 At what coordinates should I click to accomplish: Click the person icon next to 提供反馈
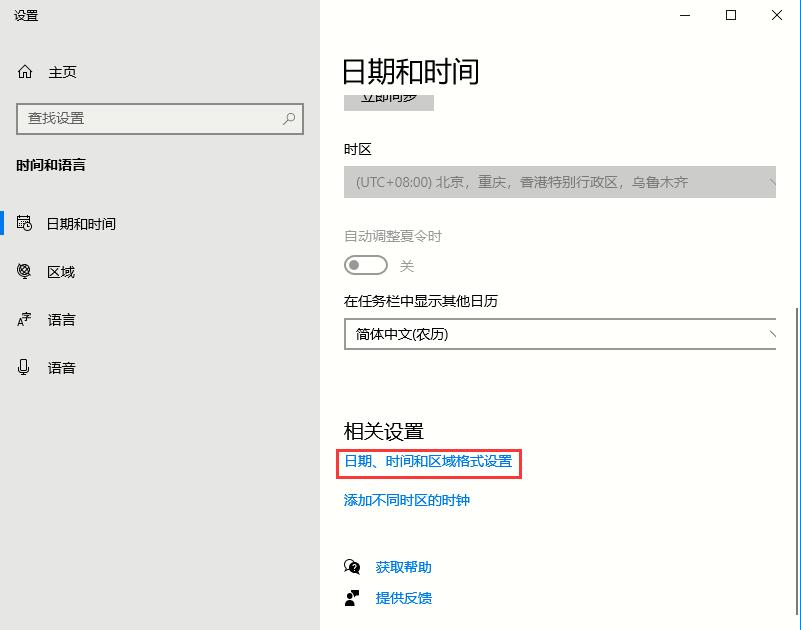click(351, 598)
